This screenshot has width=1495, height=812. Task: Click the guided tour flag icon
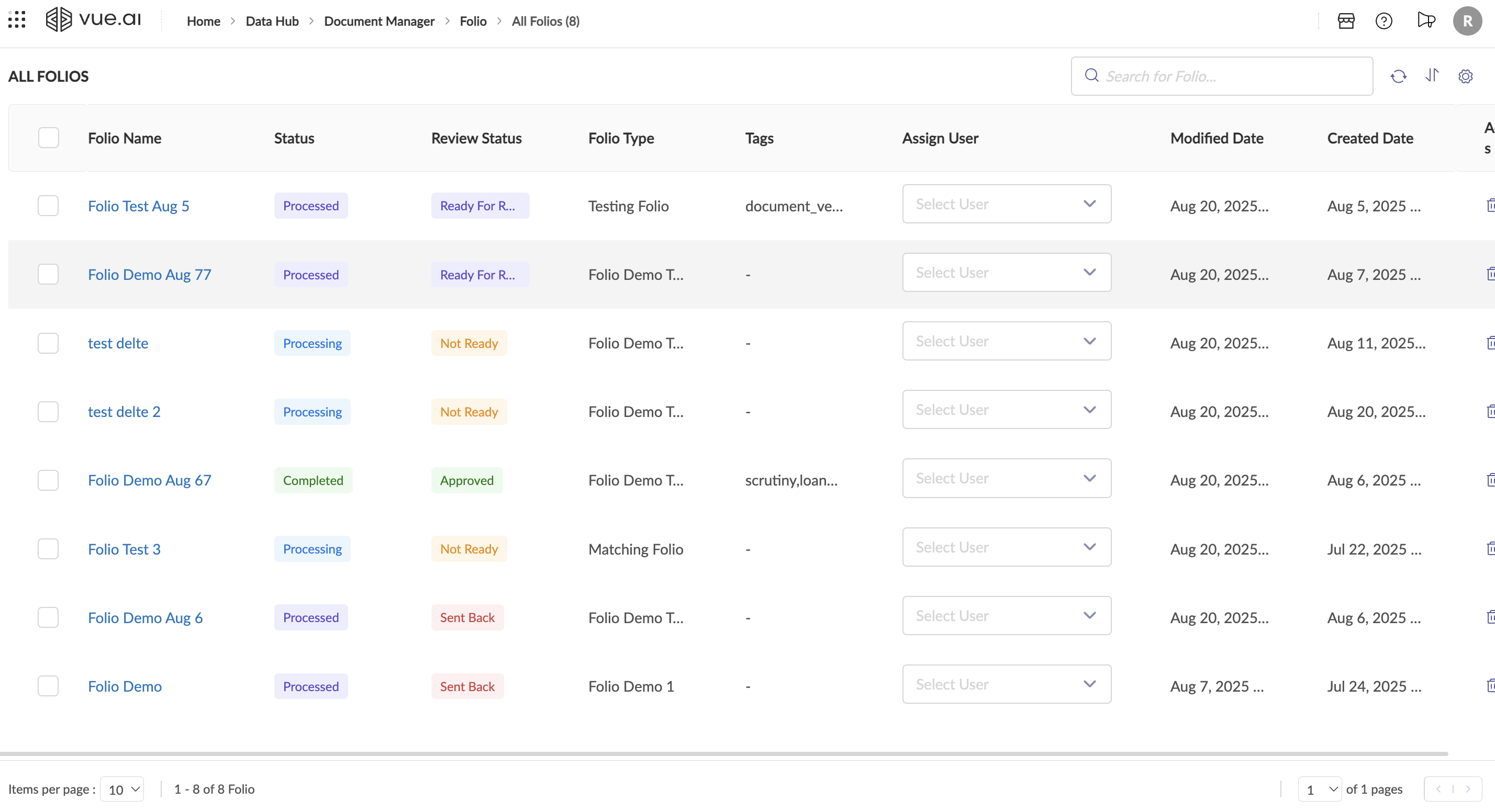click(1425, 21)
